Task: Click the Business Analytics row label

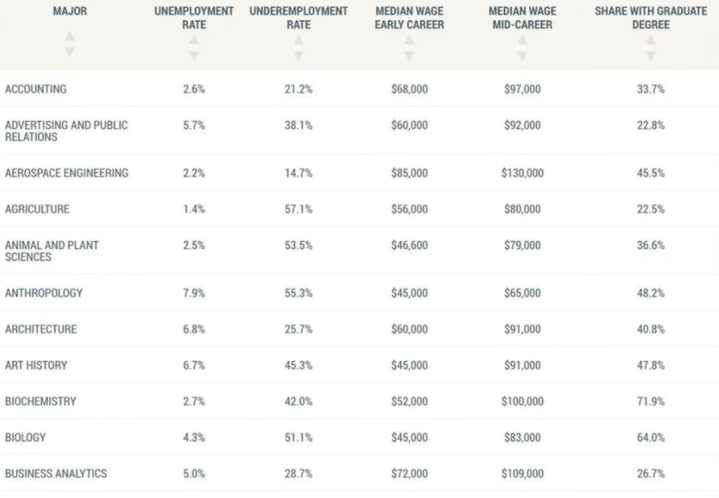Action: coord(56,473)
